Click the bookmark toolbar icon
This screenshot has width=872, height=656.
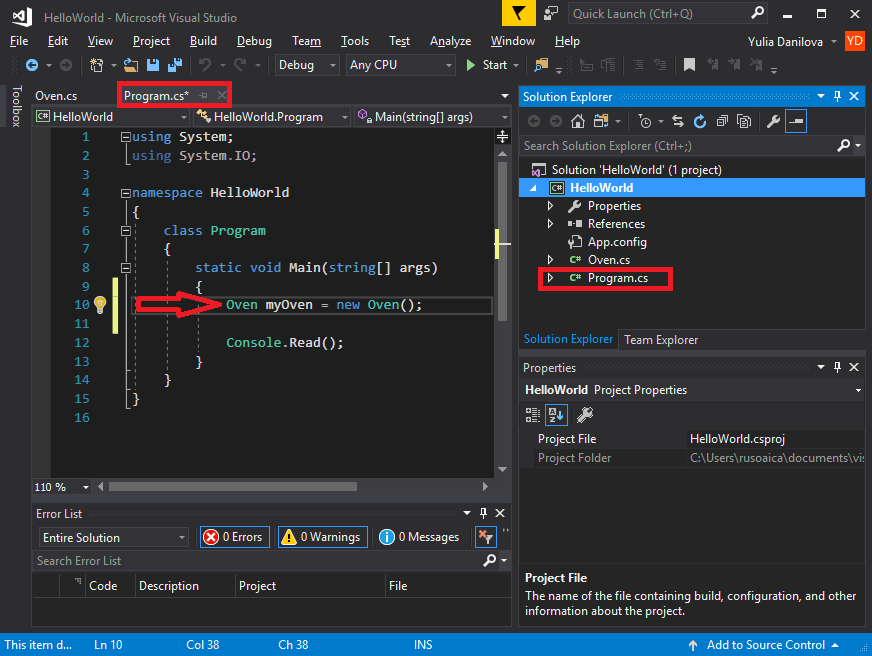tap(689, 65)
